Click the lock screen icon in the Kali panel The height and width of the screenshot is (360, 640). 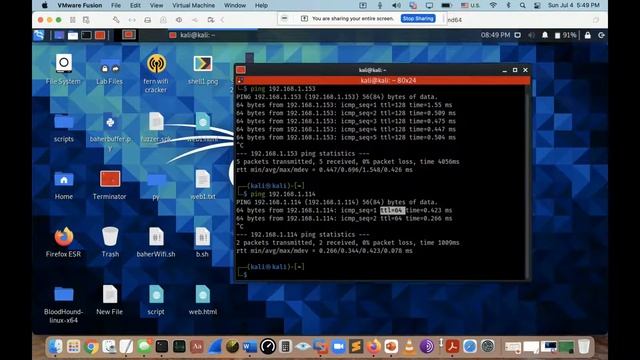pos(587,35)
